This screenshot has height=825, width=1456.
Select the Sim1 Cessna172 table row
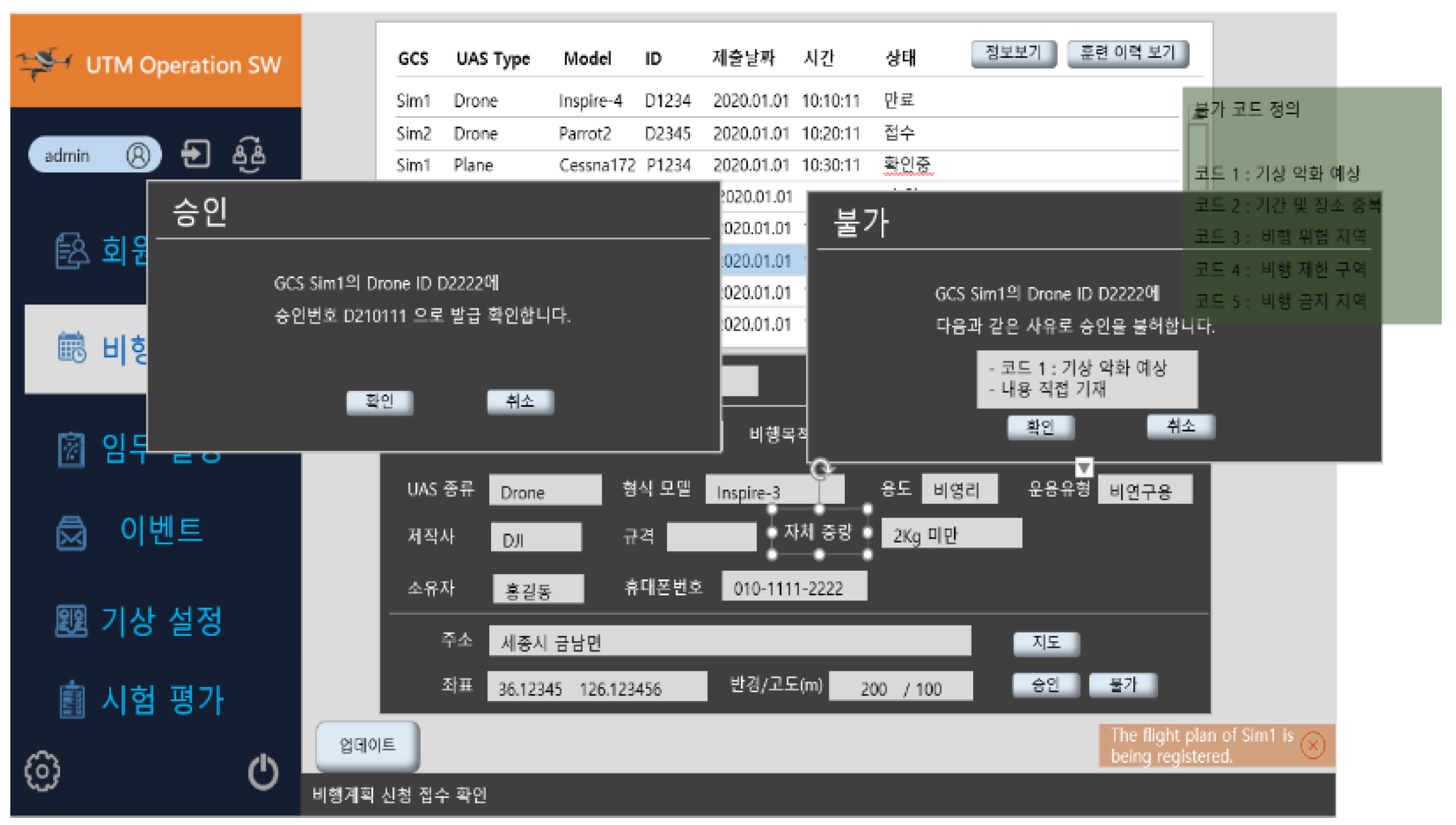click(787, 165)
